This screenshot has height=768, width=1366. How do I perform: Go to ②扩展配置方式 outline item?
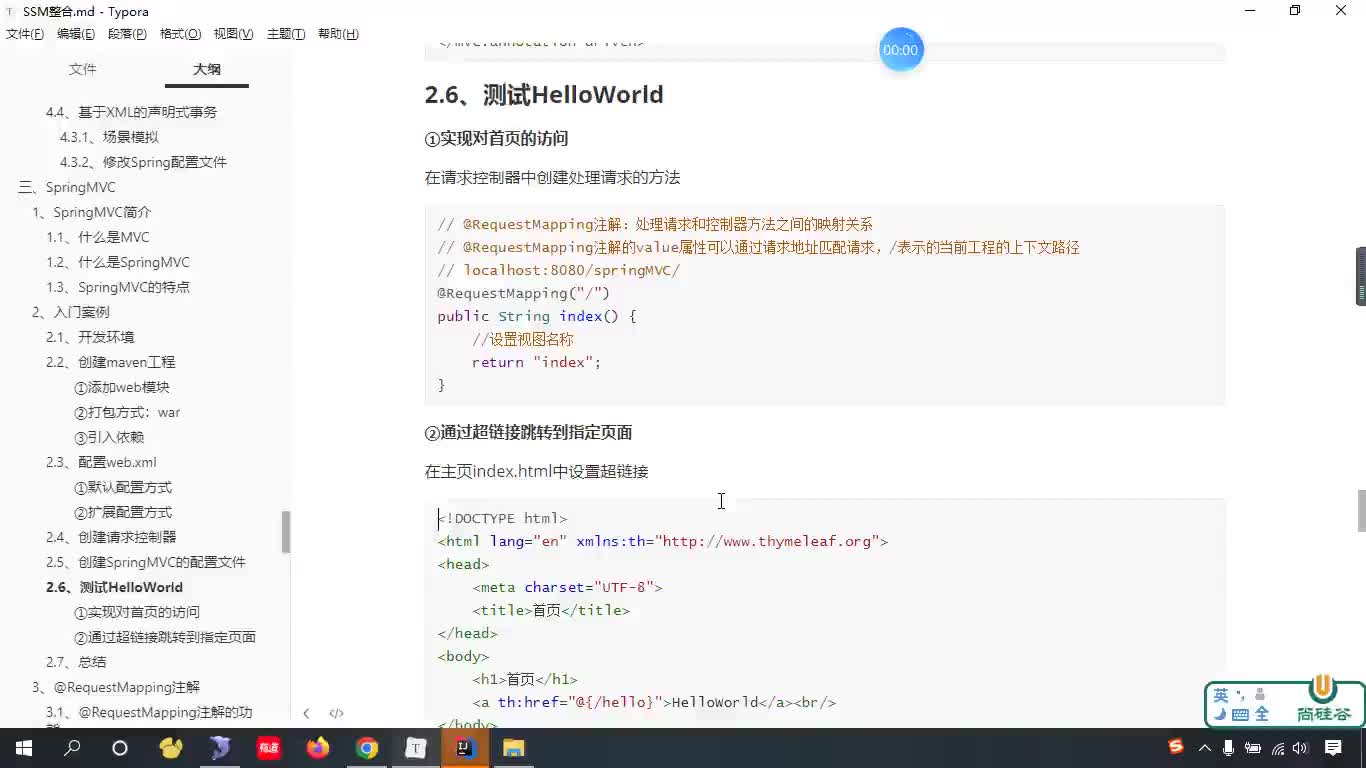pos(123,512)
